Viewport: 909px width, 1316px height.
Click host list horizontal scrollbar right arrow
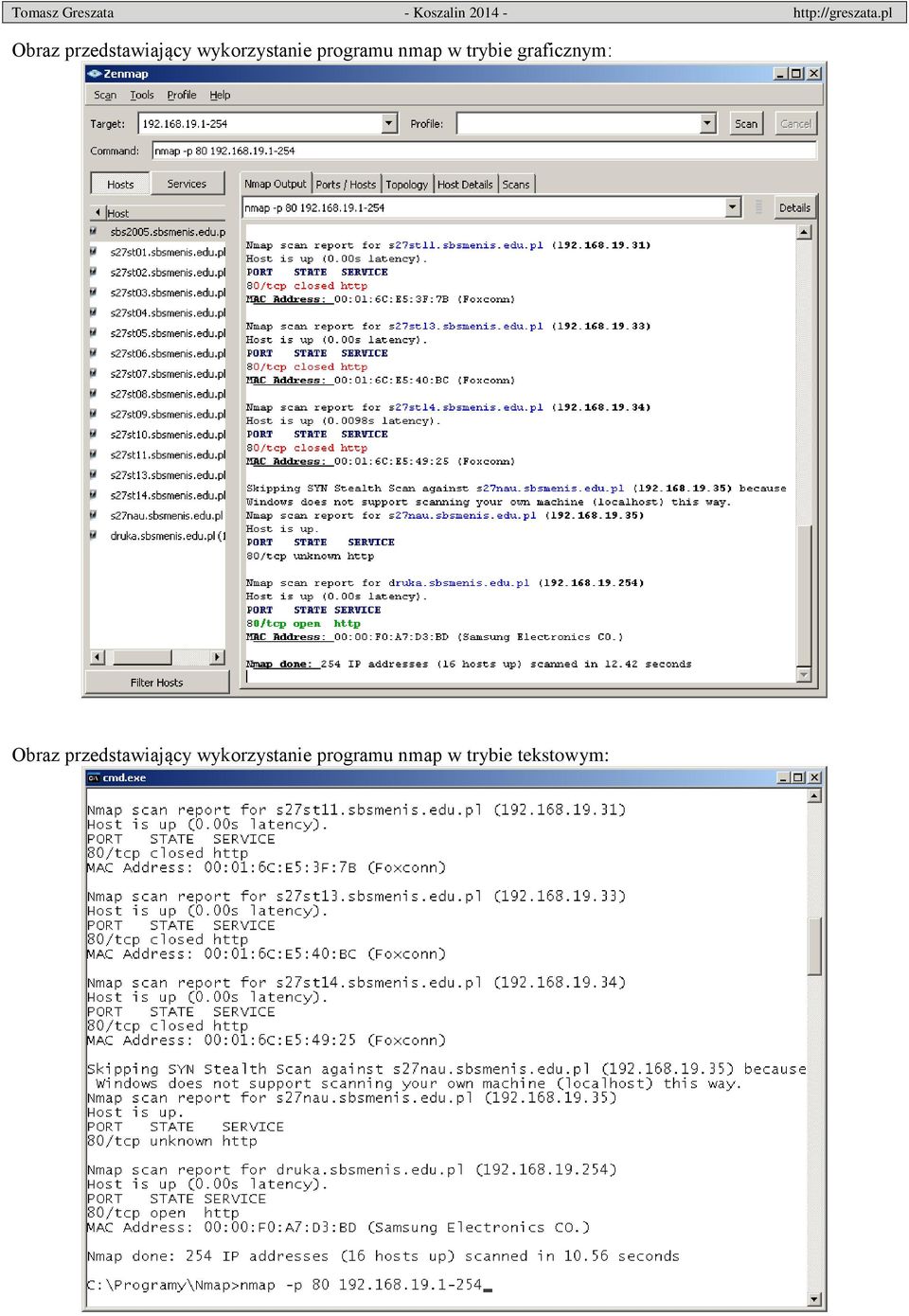click(x=218, y=657)
